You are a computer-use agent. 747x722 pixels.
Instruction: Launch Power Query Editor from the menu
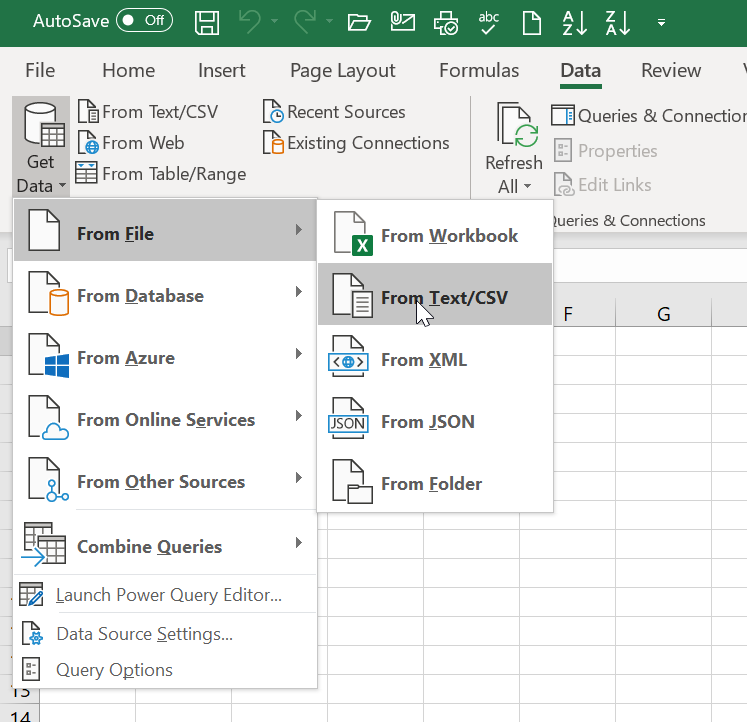[168, 596]
